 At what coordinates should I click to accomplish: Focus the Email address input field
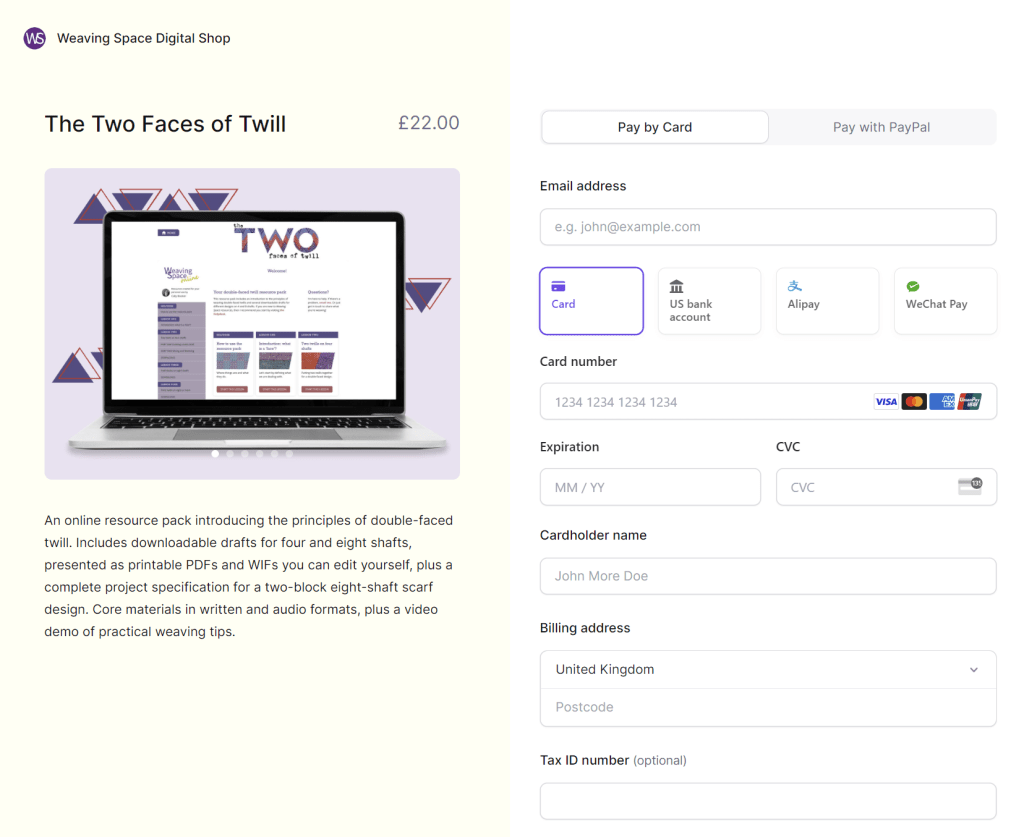click(x=767, y=227)
